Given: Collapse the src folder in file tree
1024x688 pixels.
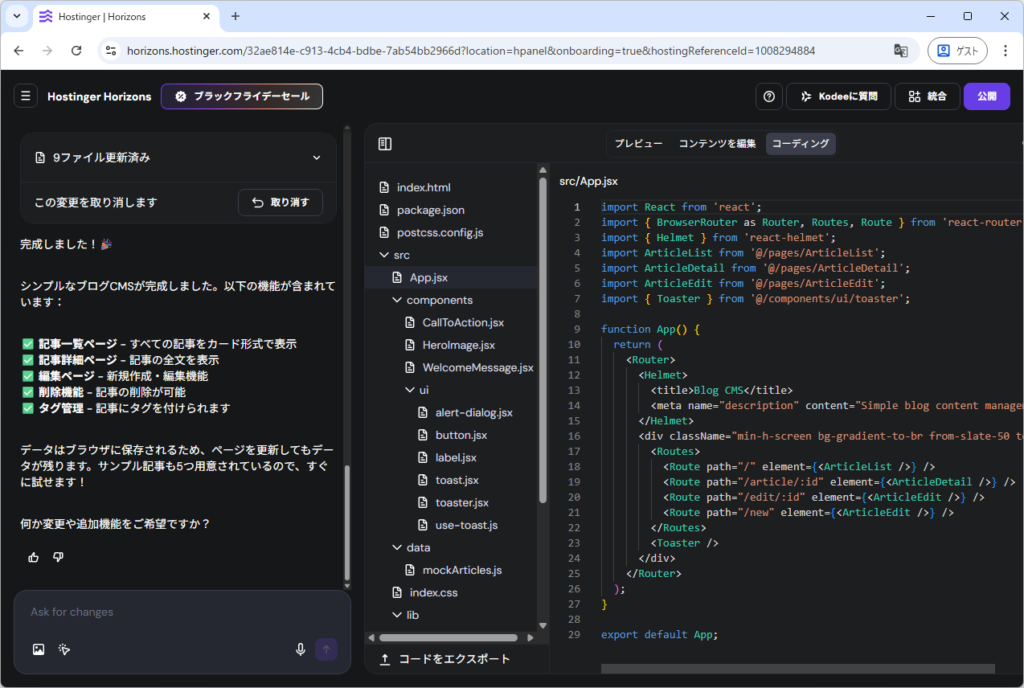Looking at the screenshot, I should pyautogui.click(x=384, y=255).
